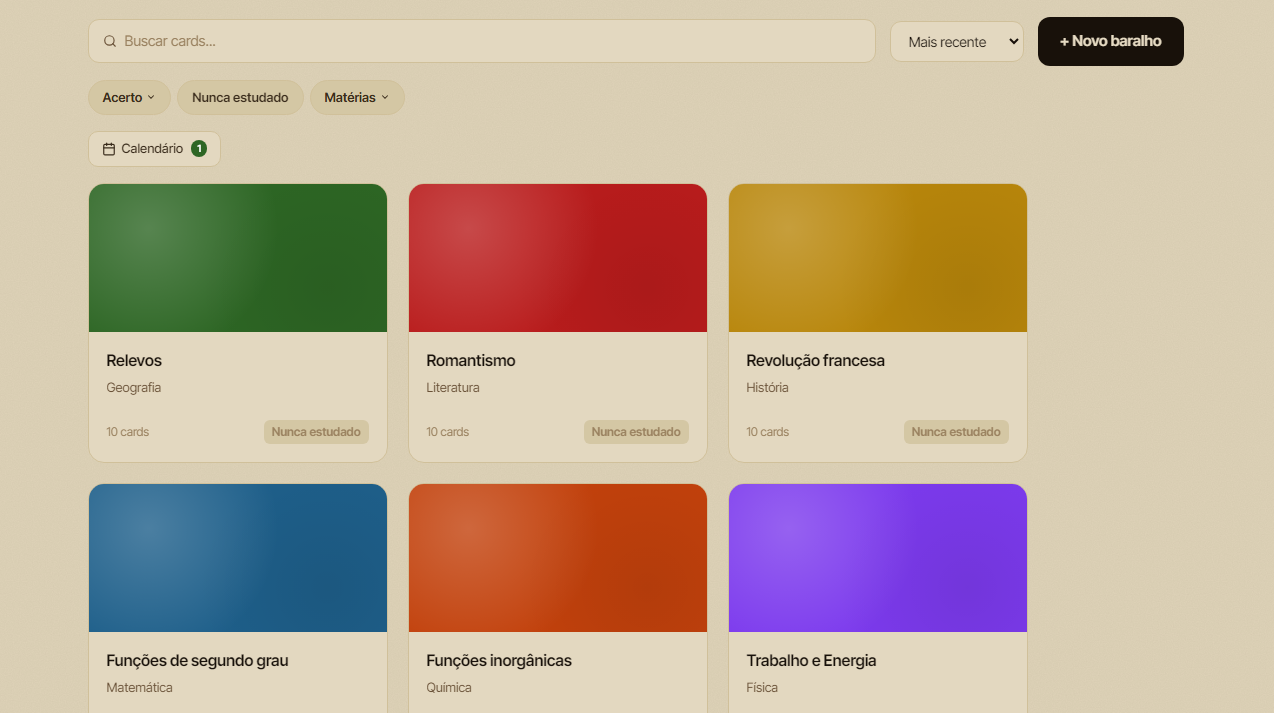Open the orange Funções inorgânicas deck cover
Image resolution: width=1274 pixels, height=713 pixels.
pos(558,558)
